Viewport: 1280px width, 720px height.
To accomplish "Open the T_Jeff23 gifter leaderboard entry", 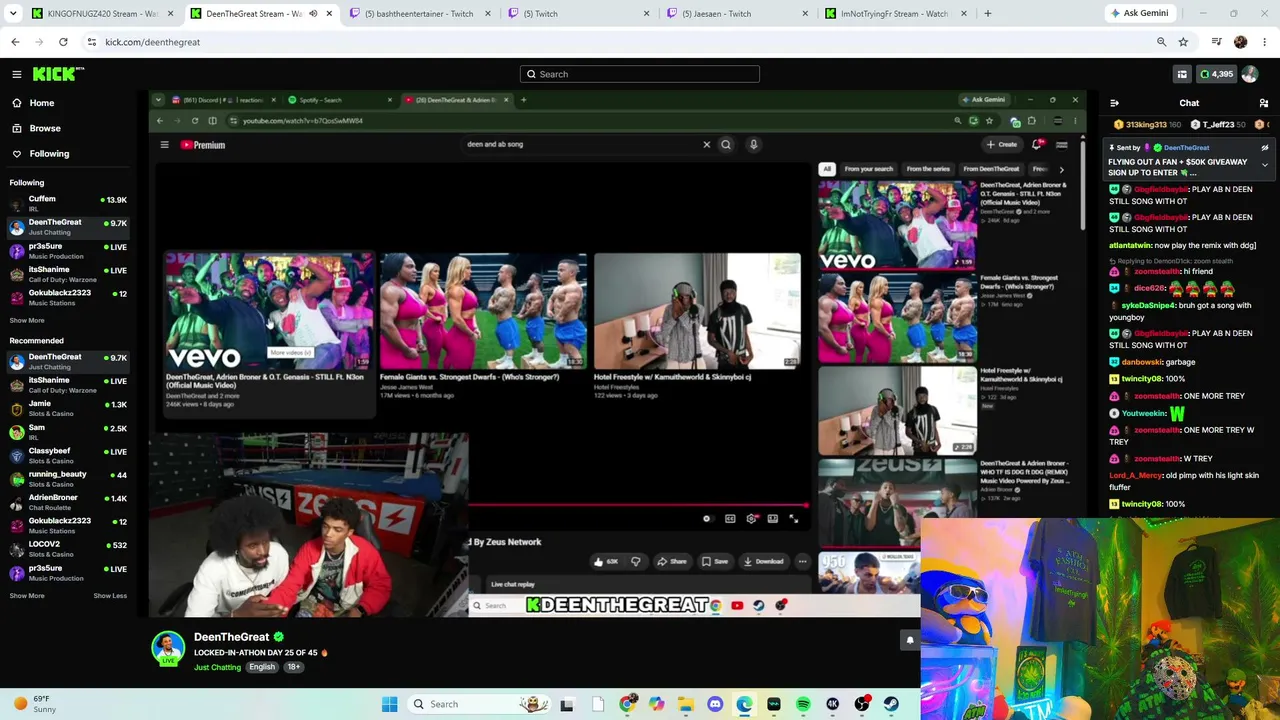I will [1218, 125].
